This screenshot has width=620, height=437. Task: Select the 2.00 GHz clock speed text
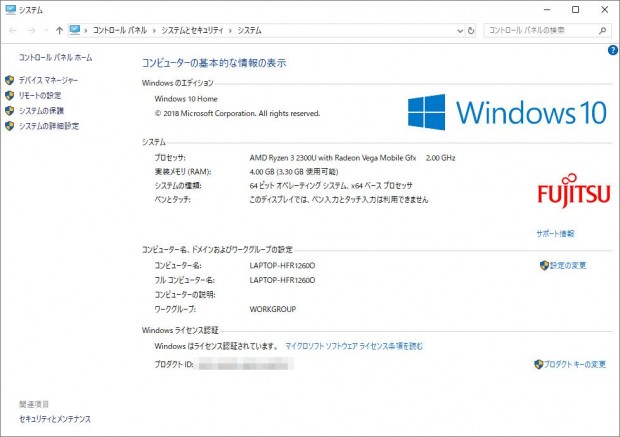point(440,158)
